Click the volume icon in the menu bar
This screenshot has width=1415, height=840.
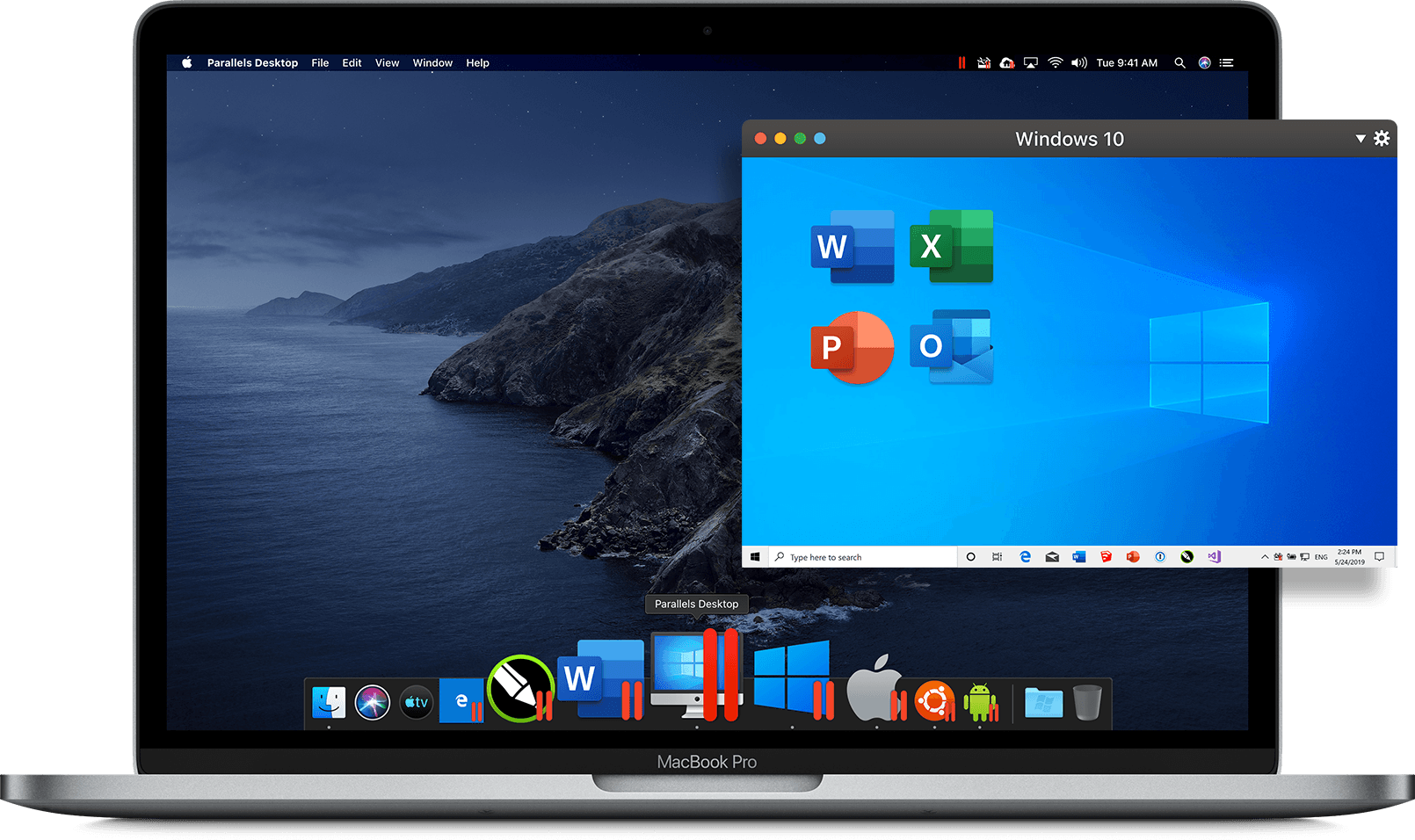[1079, 63]
